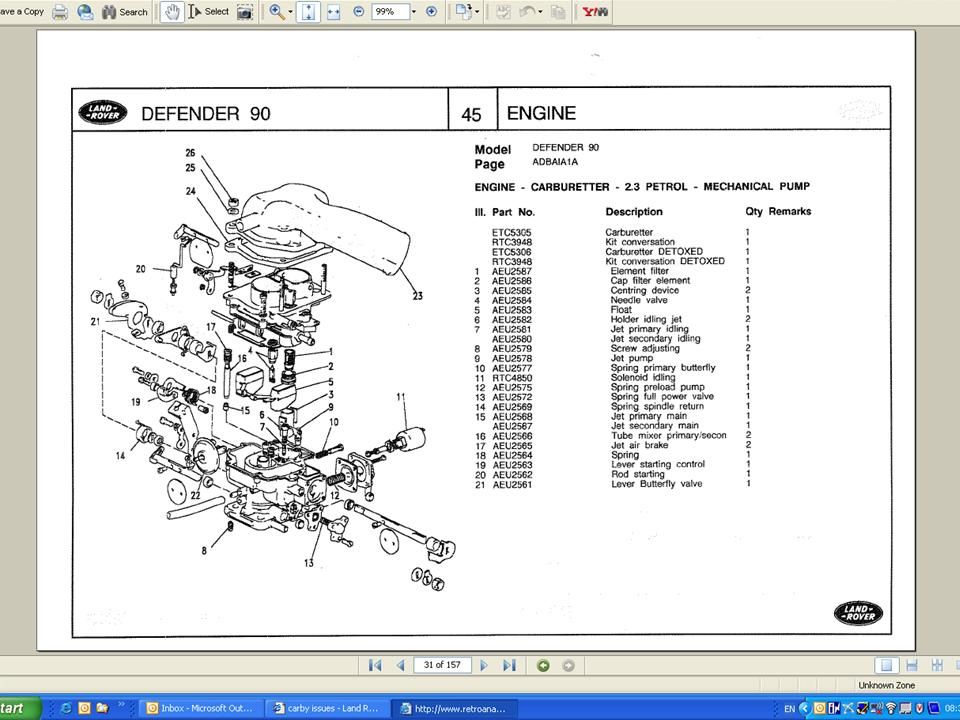Image resolution: width=960 pixels, height=720 pixels.
Task: Click the EN language indicator
Action: (x=789, y=709)
